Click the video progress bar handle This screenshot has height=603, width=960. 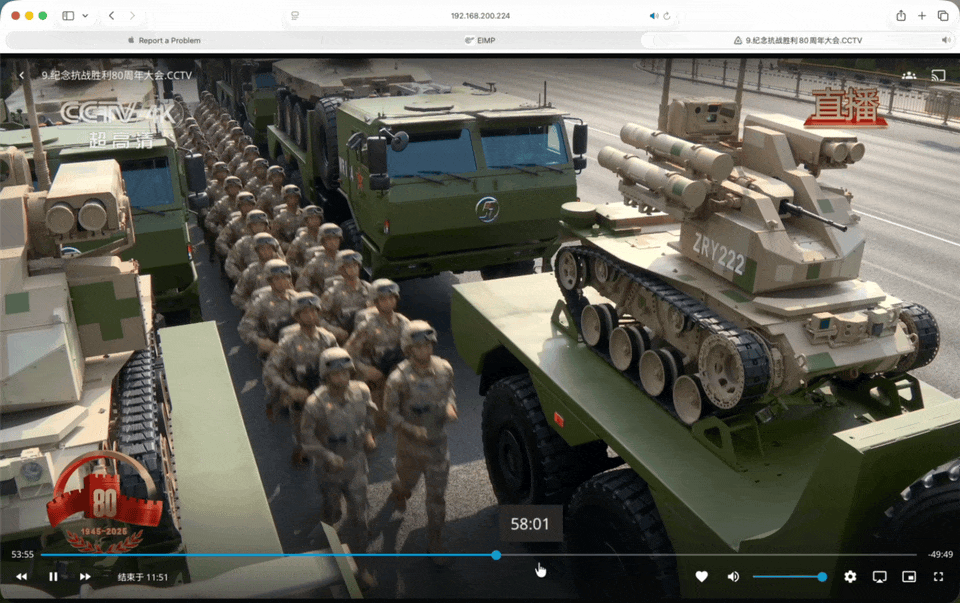tap(496, 555)
